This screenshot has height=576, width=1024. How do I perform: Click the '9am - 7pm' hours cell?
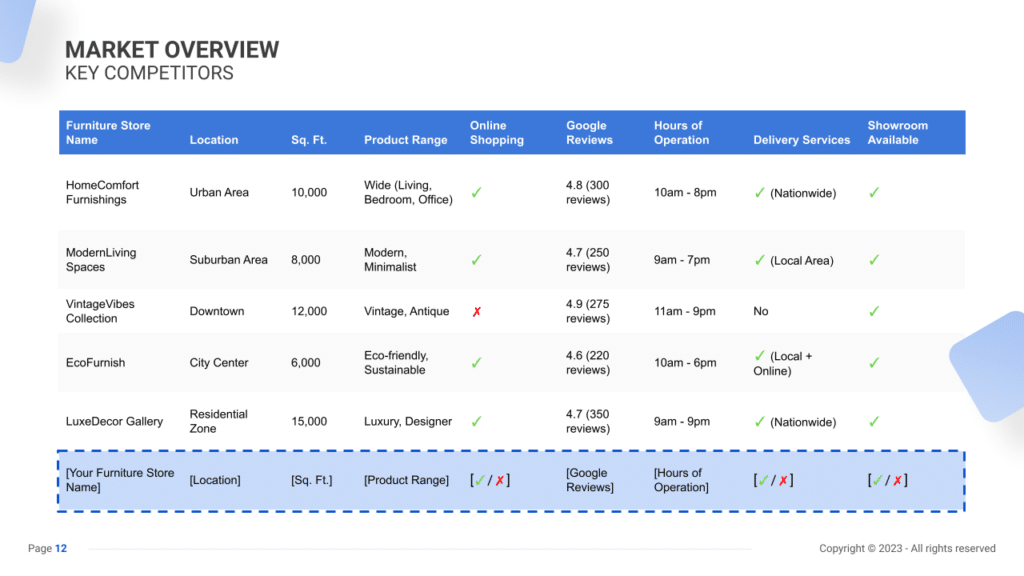(682, 260)
